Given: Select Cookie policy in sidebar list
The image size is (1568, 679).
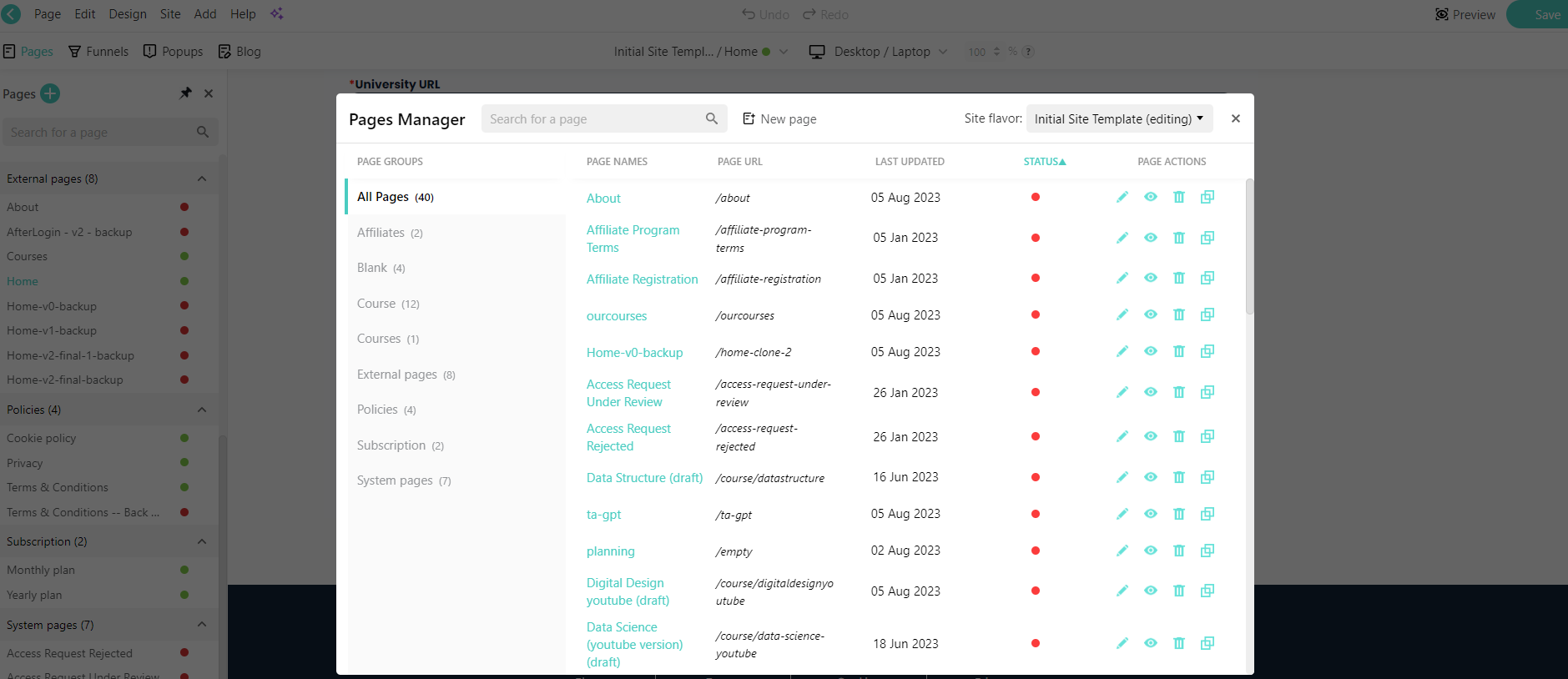Looking at the screenshot, I should coord(41,438).
